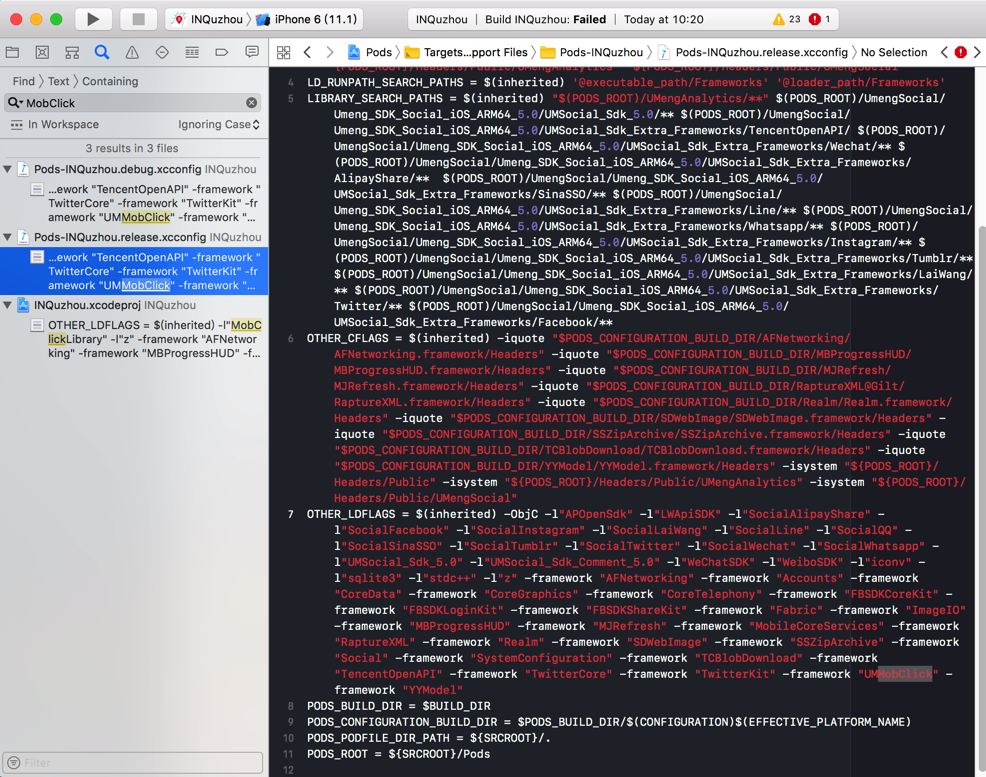Open the related items grid menu
This screenshot has width=986, height=777.
tap(284, 52)
